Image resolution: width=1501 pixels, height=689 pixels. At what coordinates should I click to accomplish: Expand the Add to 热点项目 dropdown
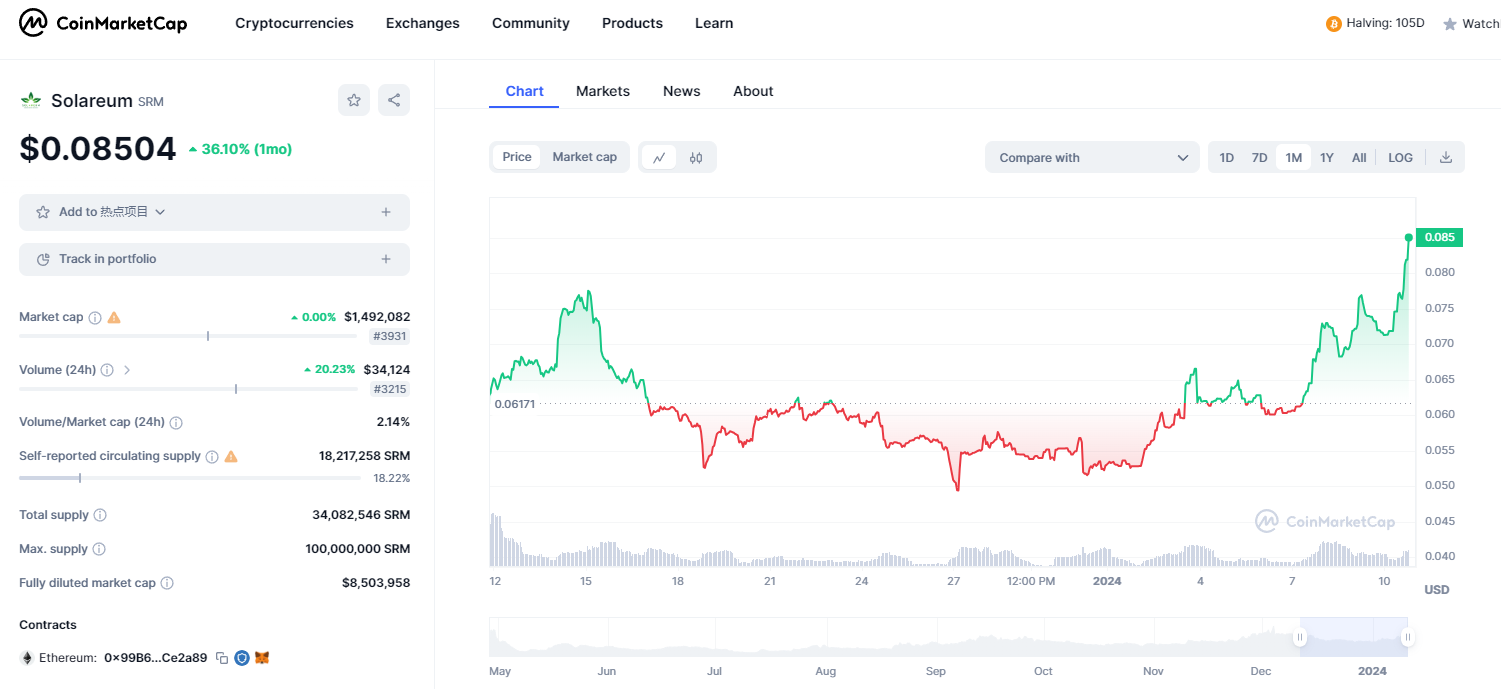point(160,212)
